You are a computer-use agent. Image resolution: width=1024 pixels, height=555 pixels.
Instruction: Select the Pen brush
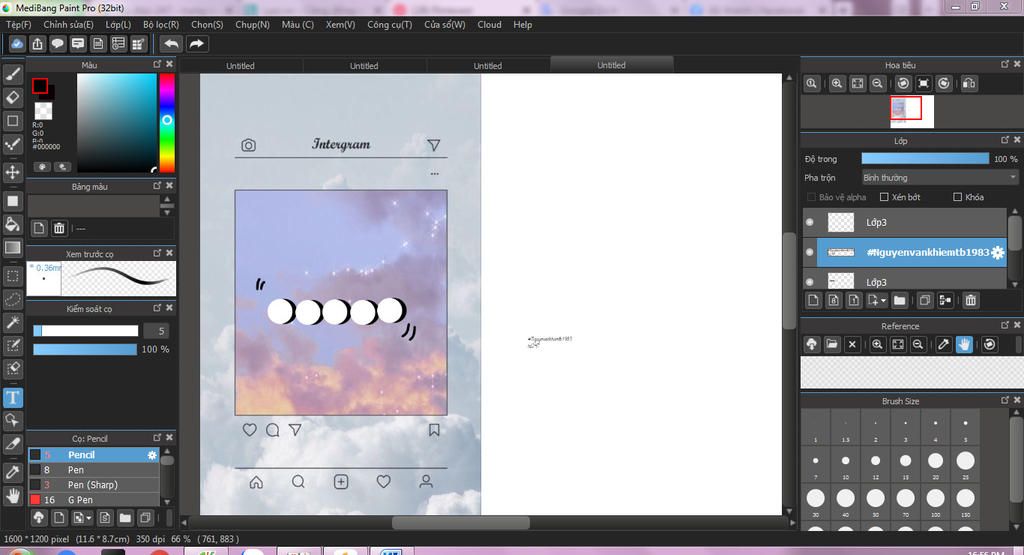[x=93, y=469]
